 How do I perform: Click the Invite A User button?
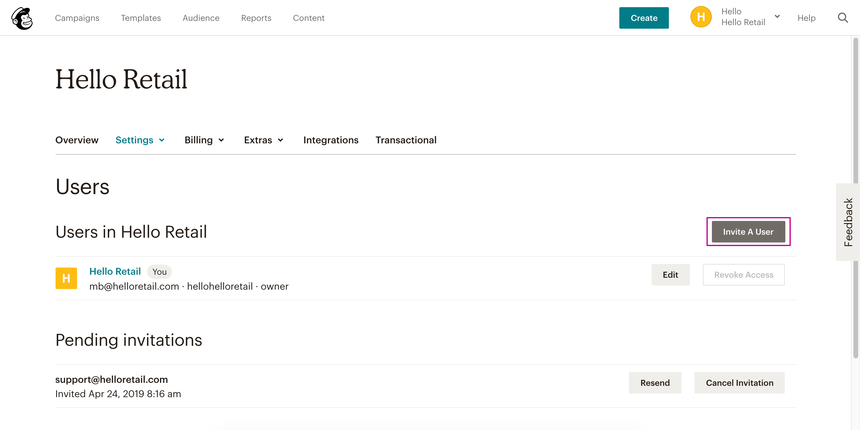click(x=748, y=232)
